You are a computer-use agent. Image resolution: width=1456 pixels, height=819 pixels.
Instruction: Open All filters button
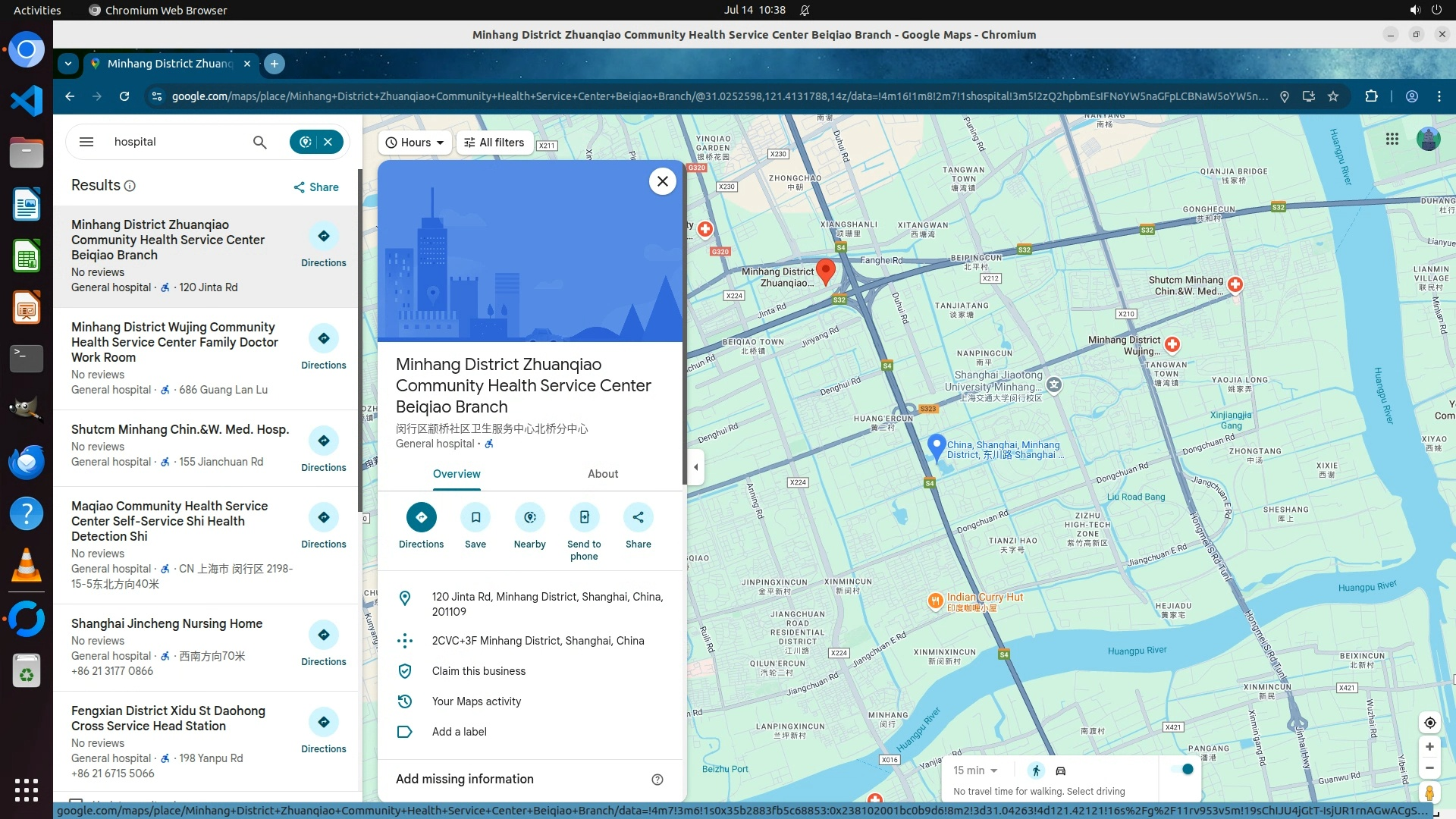(494, 143)
